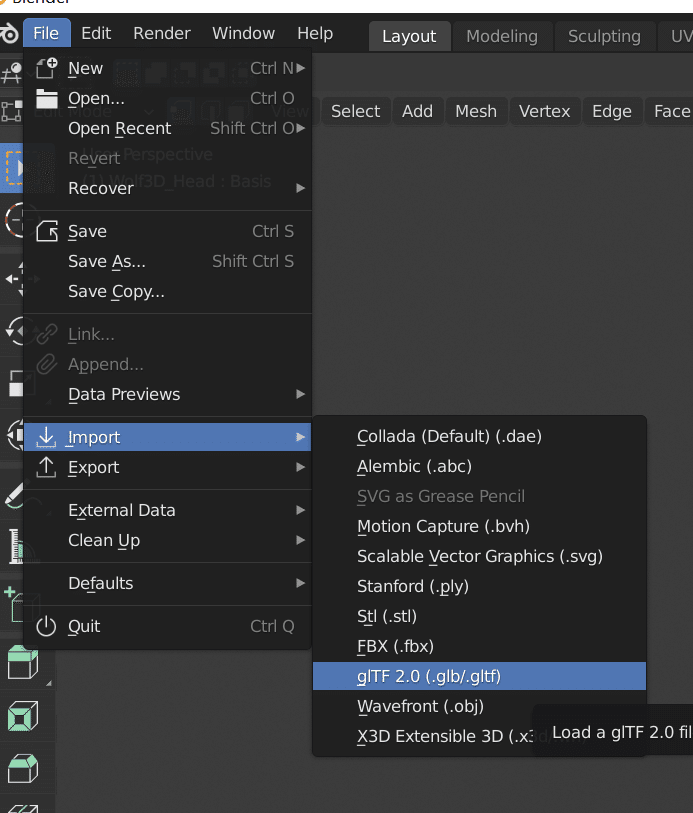Click the Export upload-arrow icon

47,467
